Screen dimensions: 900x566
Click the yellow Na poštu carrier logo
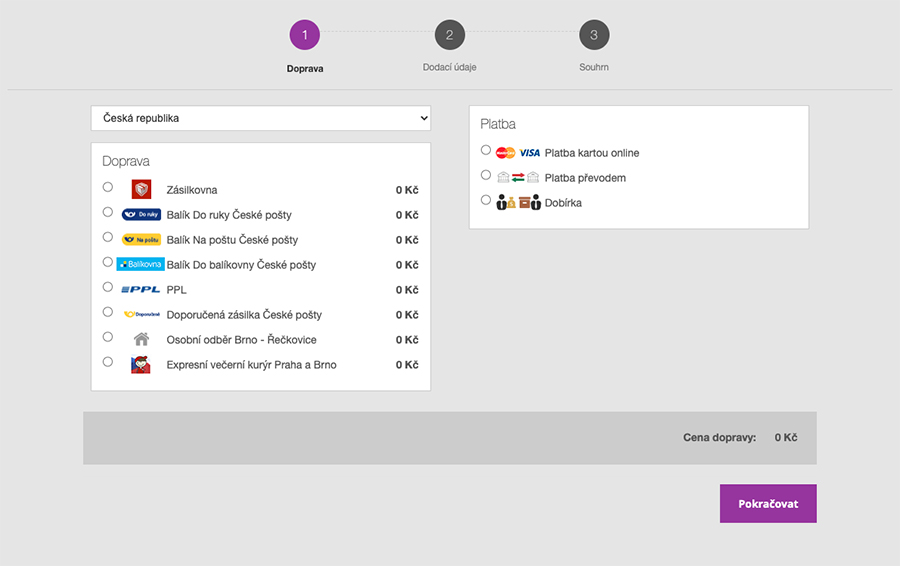pyautogui.click(x=141, y=240)
